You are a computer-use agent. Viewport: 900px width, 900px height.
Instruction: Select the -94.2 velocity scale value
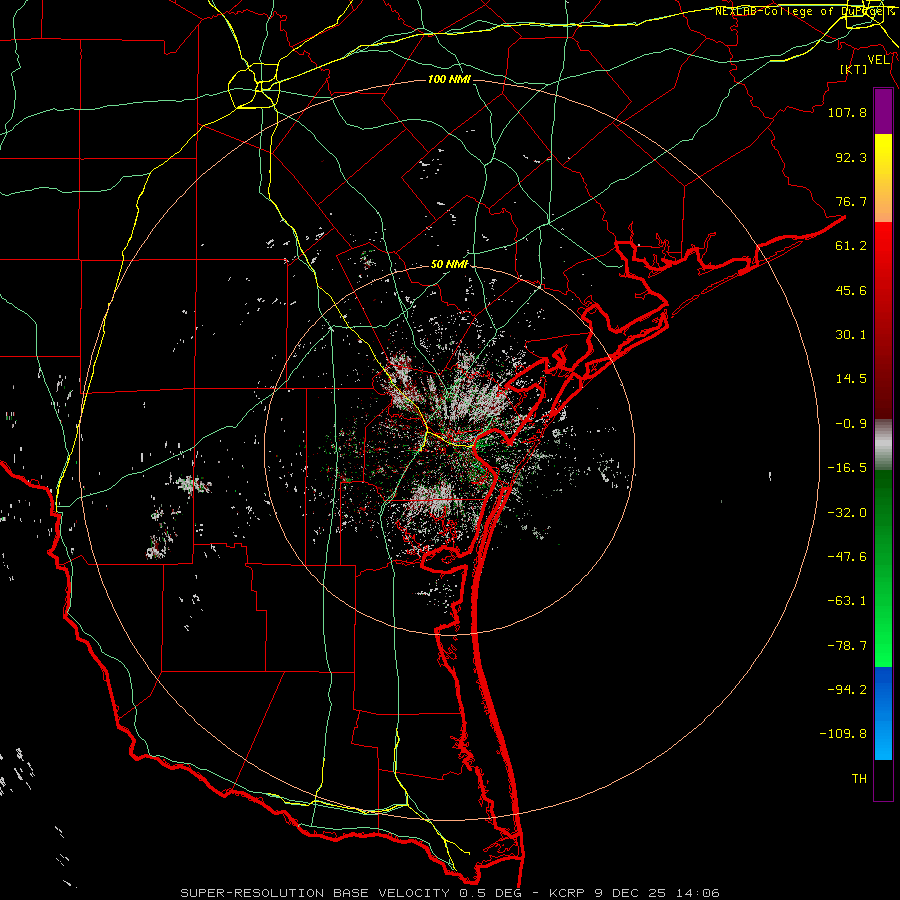click(847, 690)
